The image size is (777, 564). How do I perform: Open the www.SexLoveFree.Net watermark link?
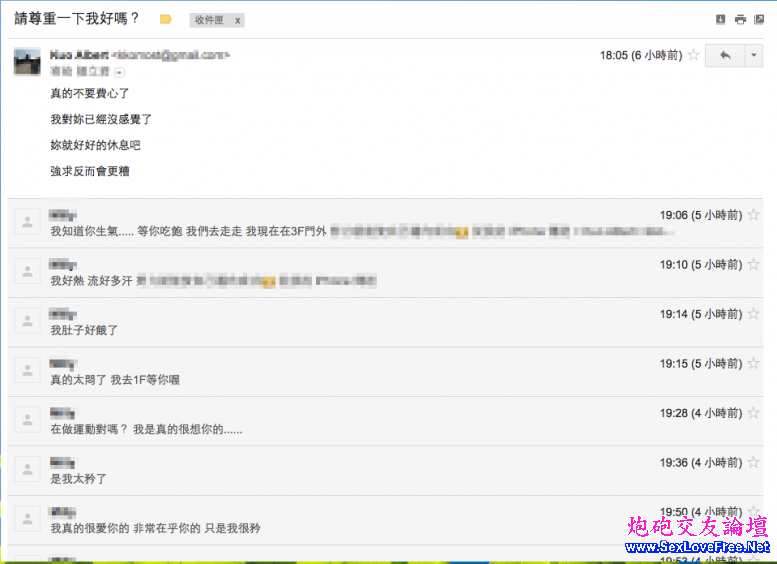click(697, 547)
